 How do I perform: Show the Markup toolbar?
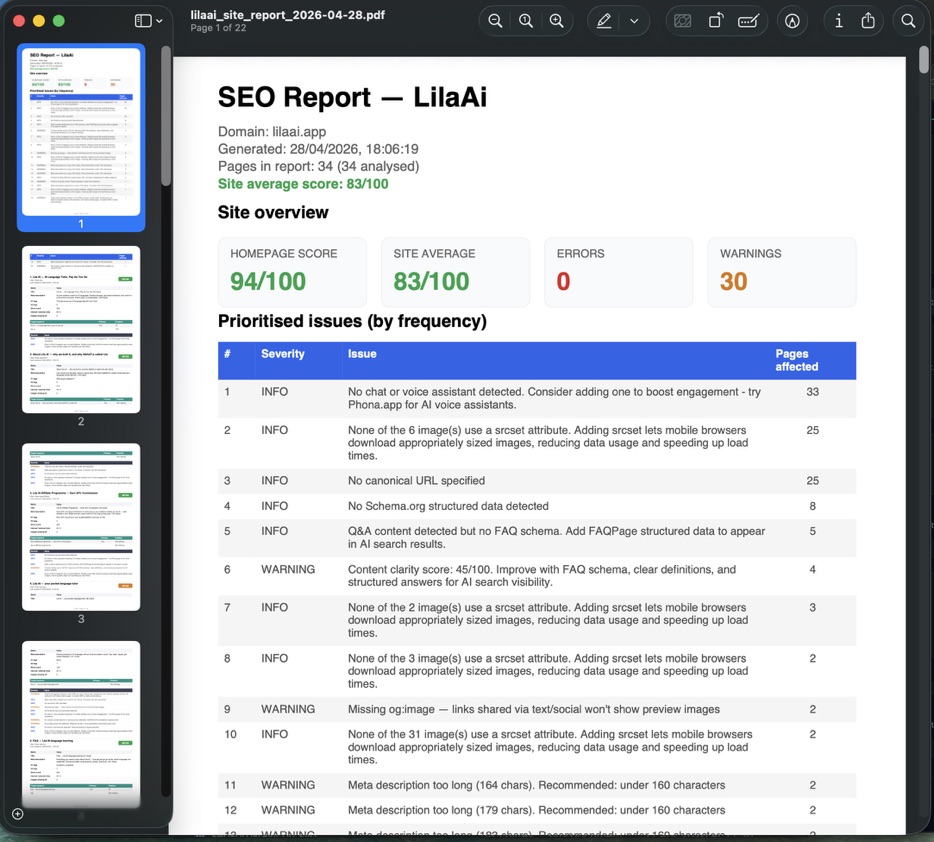(792, 21)
